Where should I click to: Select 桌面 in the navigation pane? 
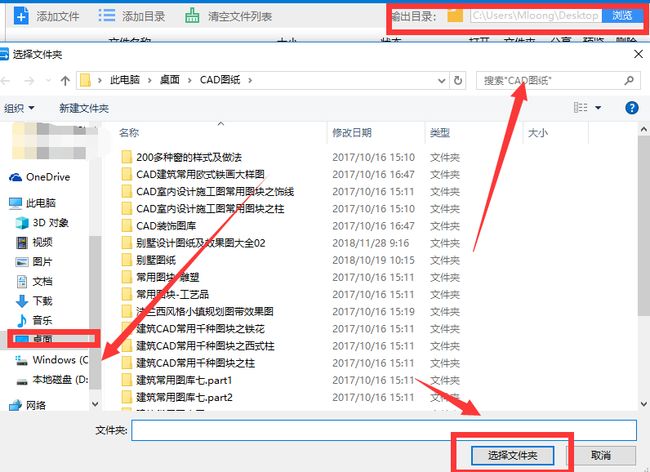(x=34, y=339)
